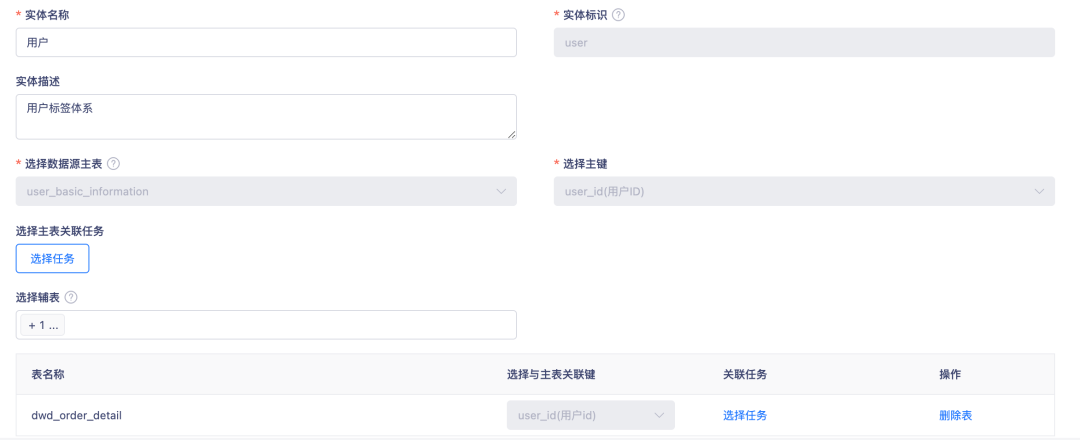Click the help icon beside 实体标识
The height and width of the screenshot is (446, 1080).
coord(619,15)
